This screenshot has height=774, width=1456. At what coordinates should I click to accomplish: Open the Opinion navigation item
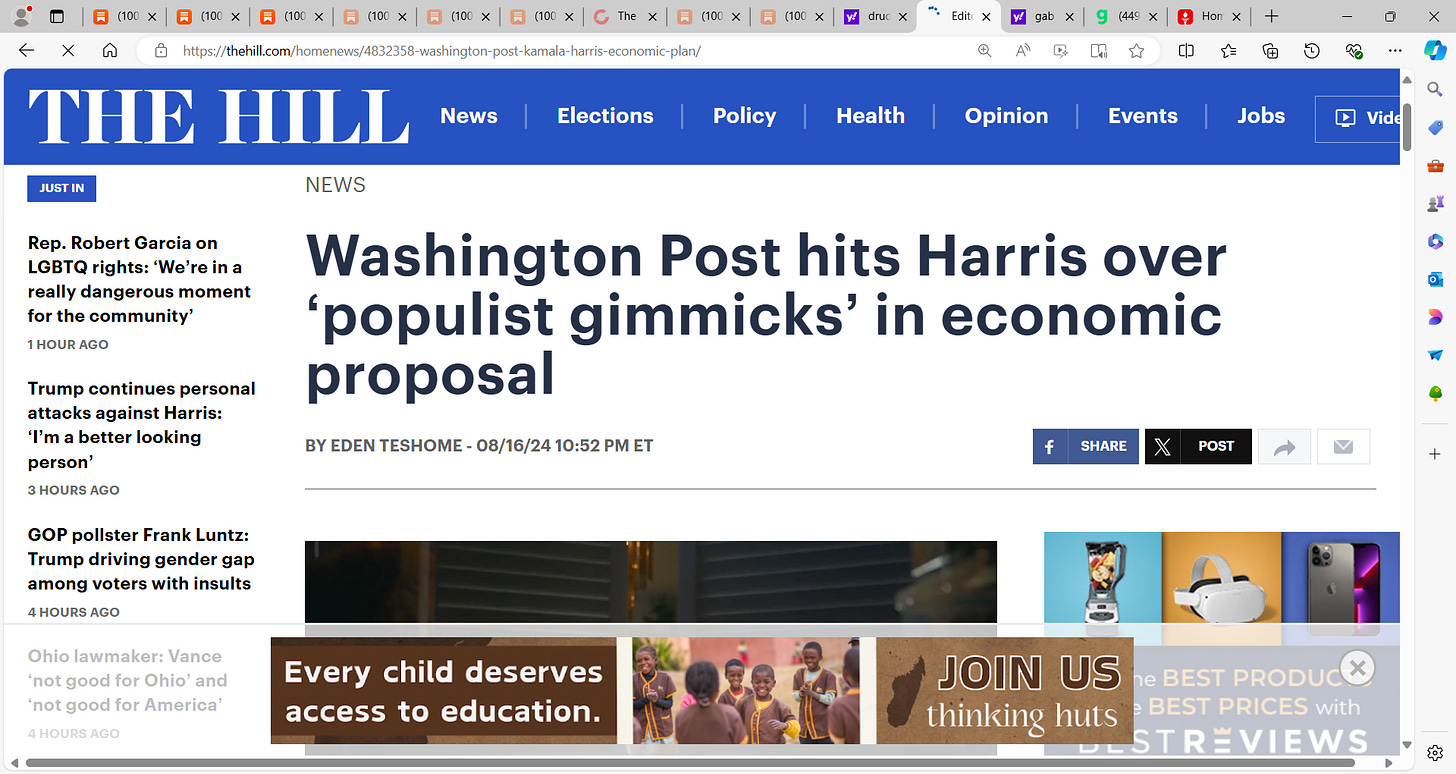click(x=1006, y=116)
